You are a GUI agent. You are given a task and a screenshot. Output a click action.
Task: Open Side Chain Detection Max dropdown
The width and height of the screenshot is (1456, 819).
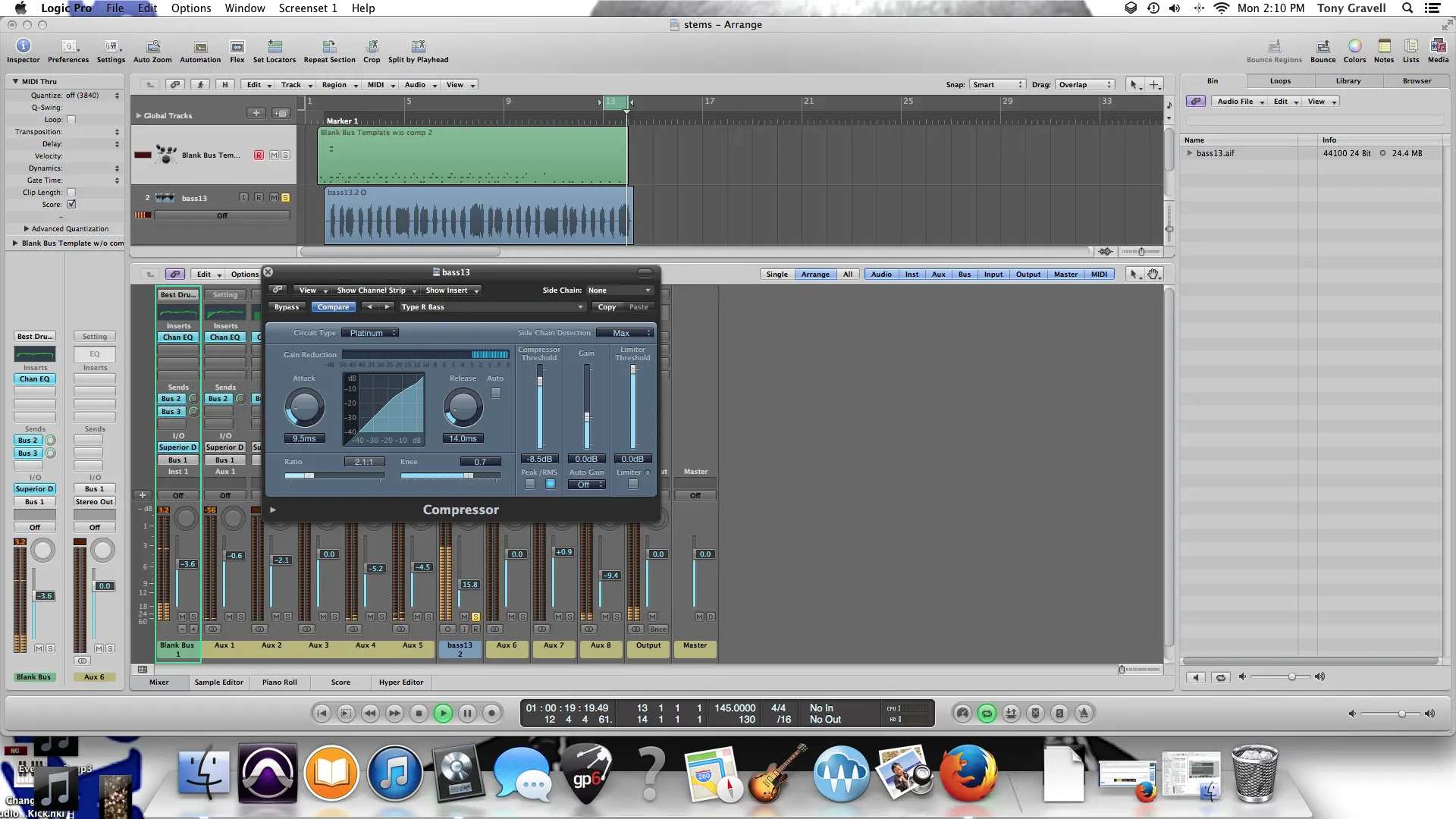coord(624,333)
